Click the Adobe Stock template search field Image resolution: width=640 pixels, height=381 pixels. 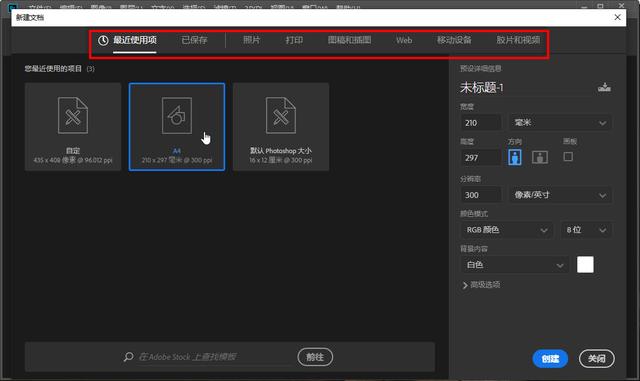click(x=214, y=357)
